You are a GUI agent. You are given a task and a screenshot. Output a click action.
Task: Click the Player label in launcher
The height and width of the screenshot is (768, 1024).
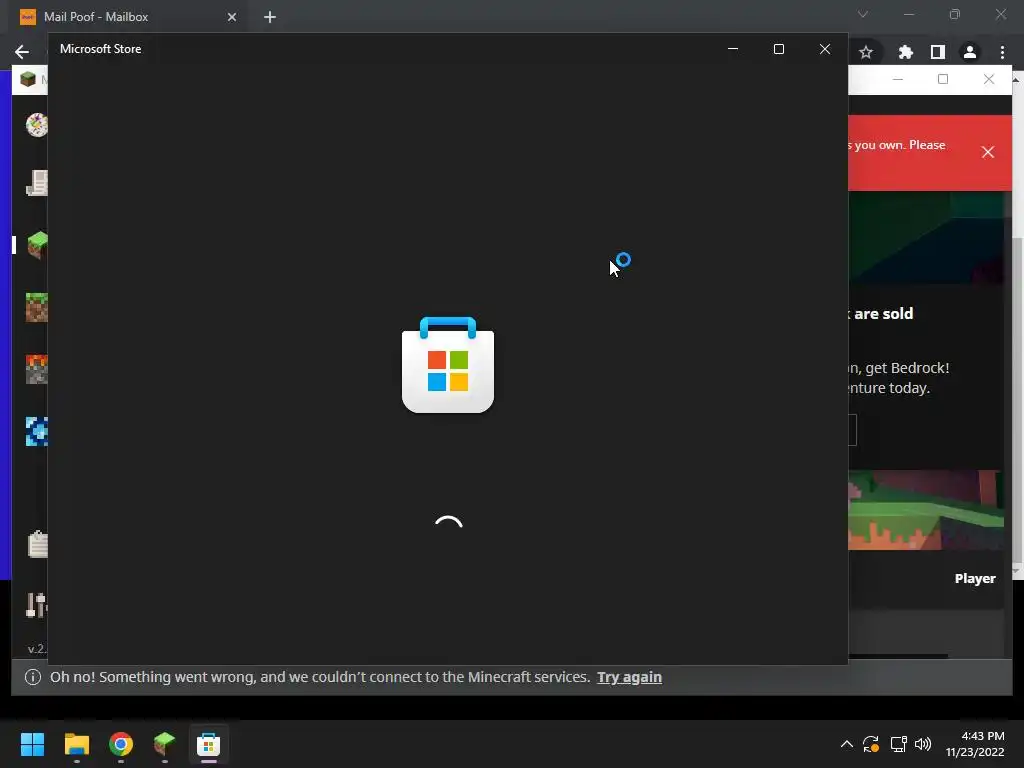click(x=975, y=579)
